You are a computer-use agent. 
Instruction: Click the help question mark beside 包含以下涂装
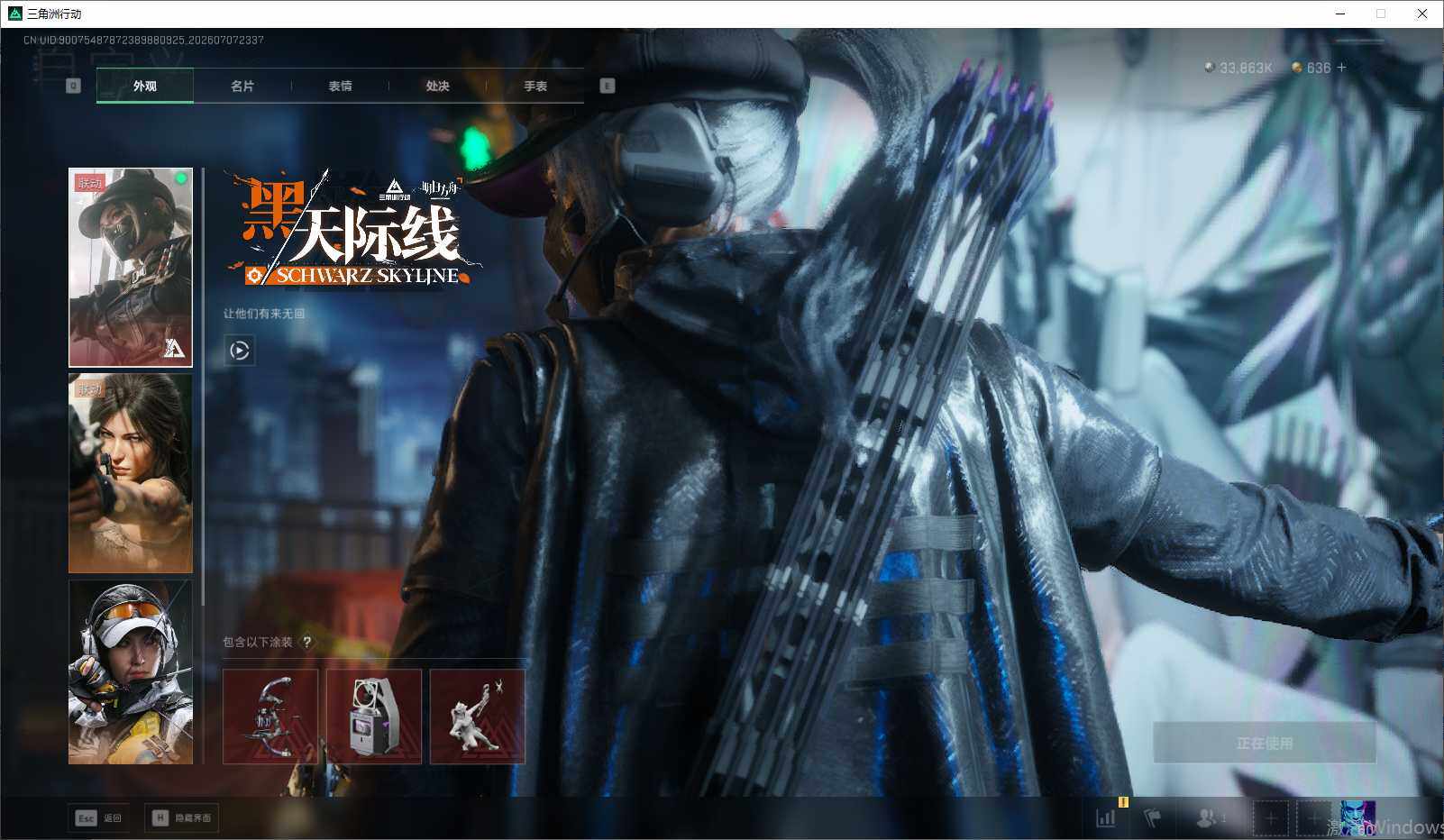306,642
